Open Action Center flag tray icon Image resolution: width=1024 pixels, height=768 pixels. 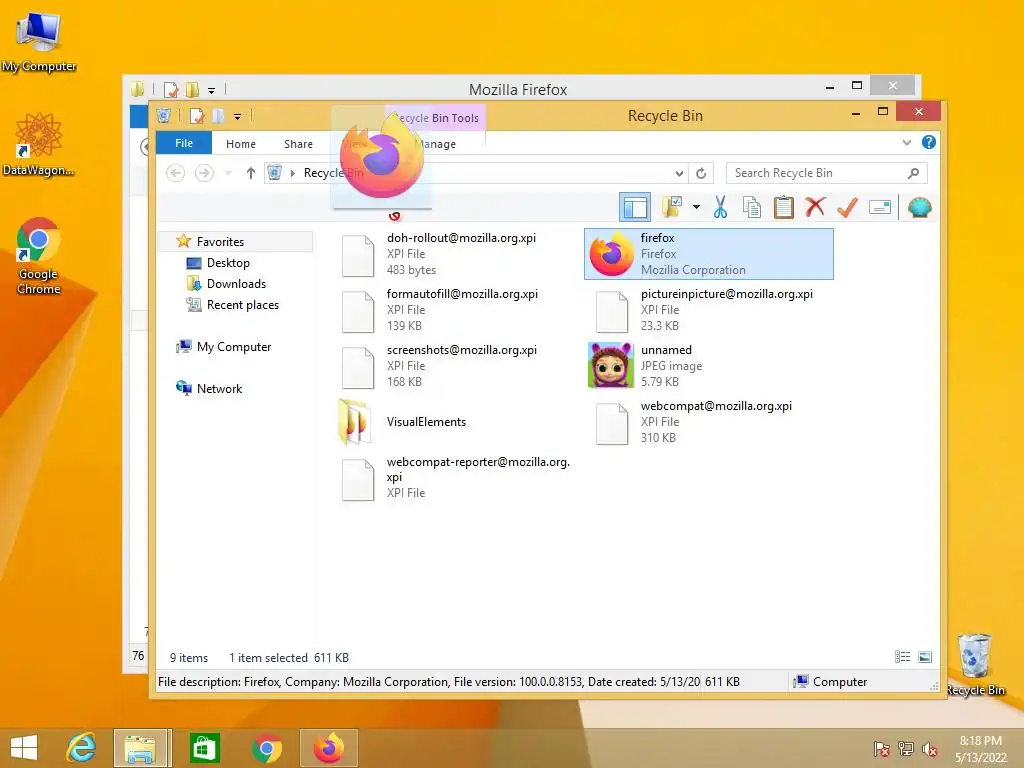click(x=882, y=749)
